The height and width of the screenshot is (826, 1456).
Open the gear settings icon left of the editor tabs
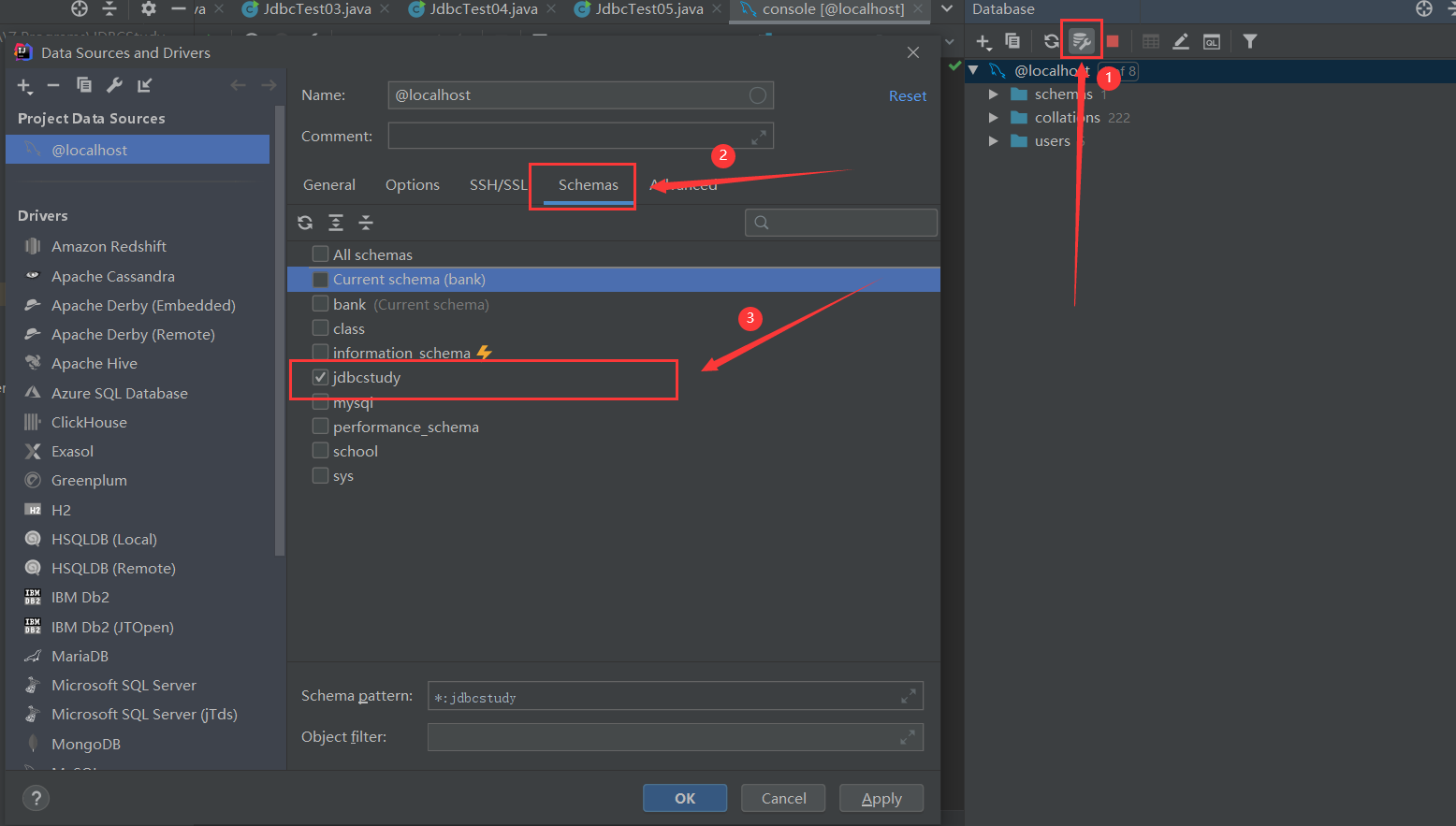[x=149, y=9]
